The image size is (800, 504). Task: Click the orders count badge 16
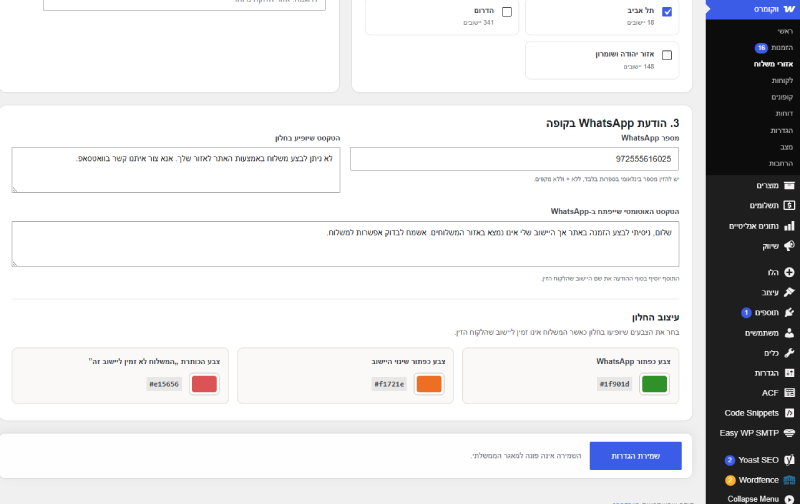click(761, 47)
